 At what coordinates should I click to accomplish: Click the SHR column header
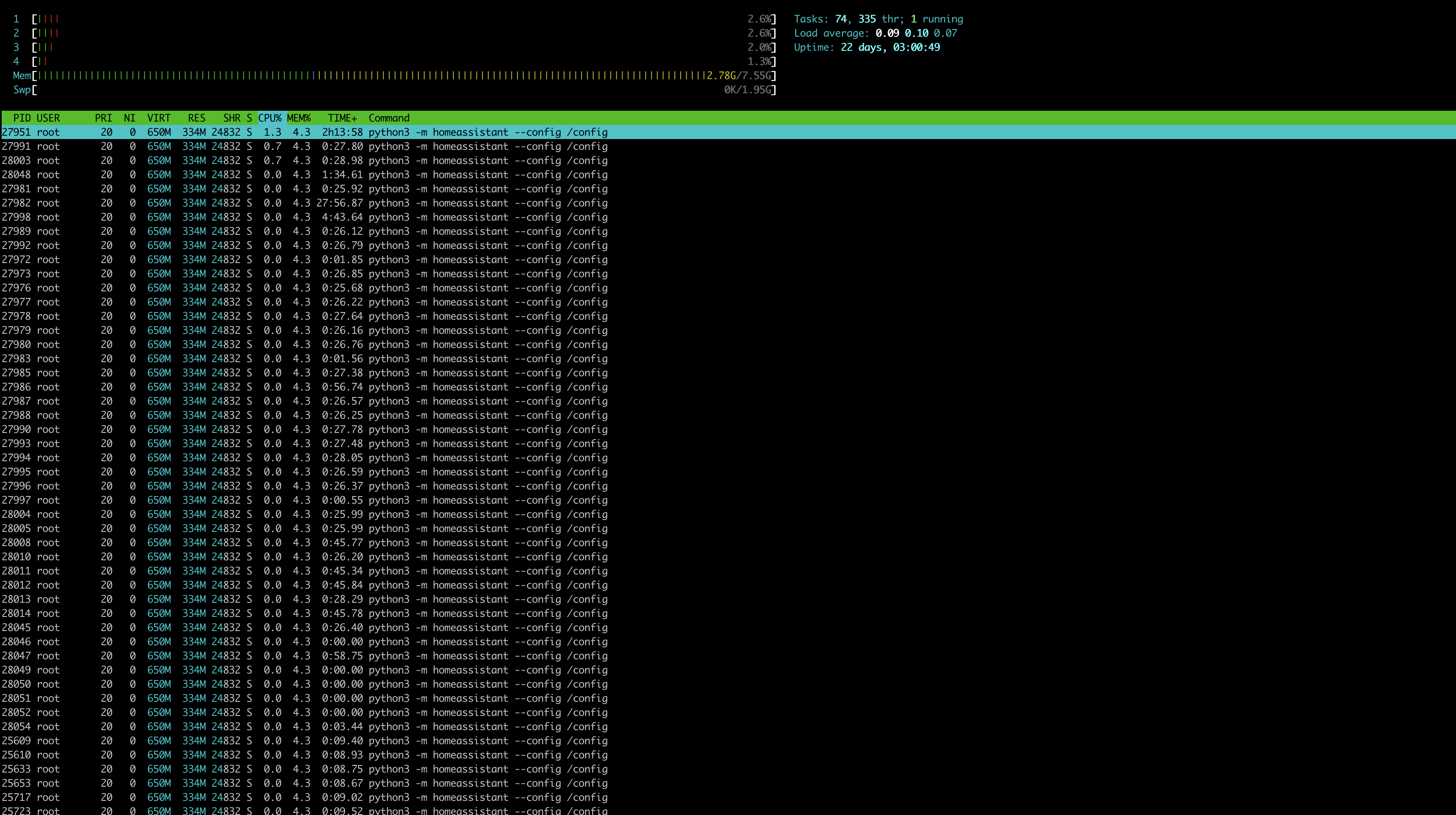[232, 118]
